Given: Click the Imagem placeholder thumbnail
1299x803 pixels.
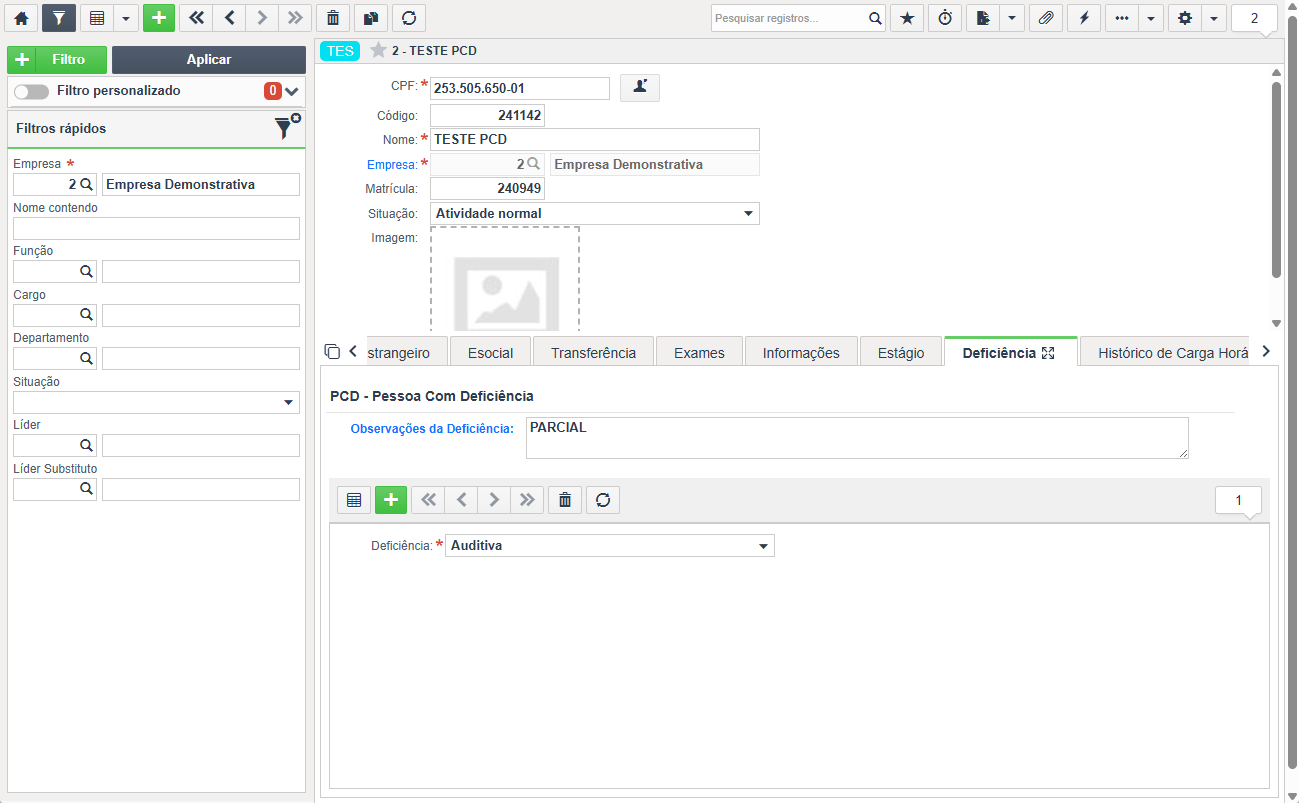Looking at the screenshot, I should pyautogui.click(x=505, y=280).
